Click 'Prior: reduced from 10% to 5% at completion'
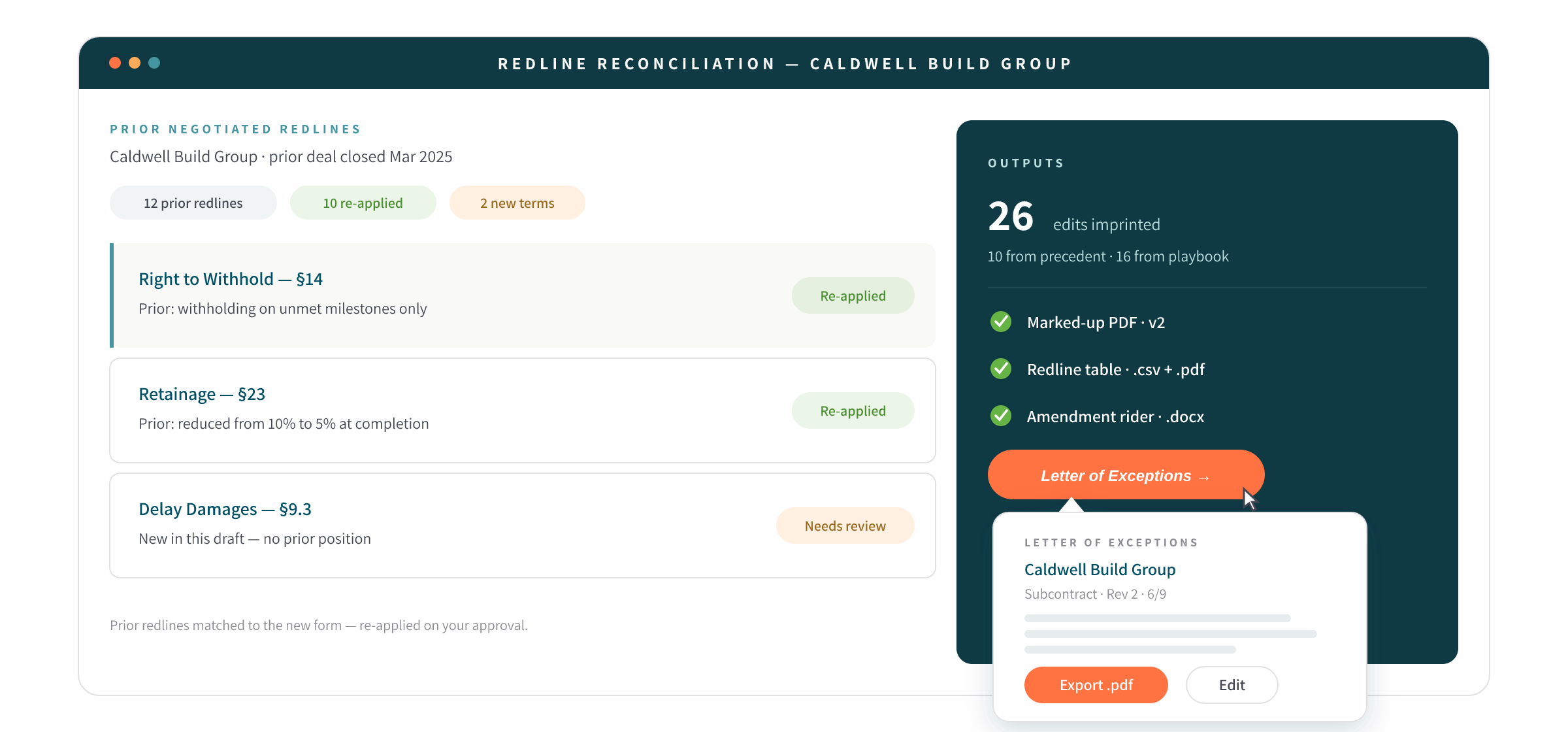Screen dimensions: 1568x732 (x=284, y=424)
